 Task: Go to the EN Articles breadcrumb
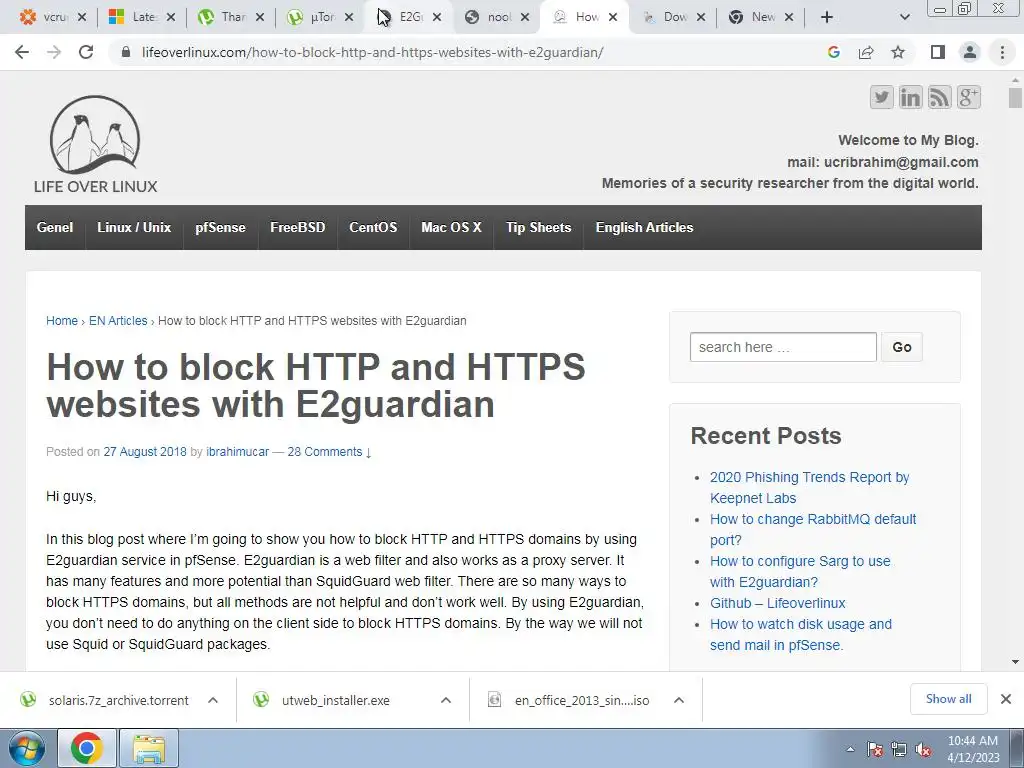click(118, 321)
